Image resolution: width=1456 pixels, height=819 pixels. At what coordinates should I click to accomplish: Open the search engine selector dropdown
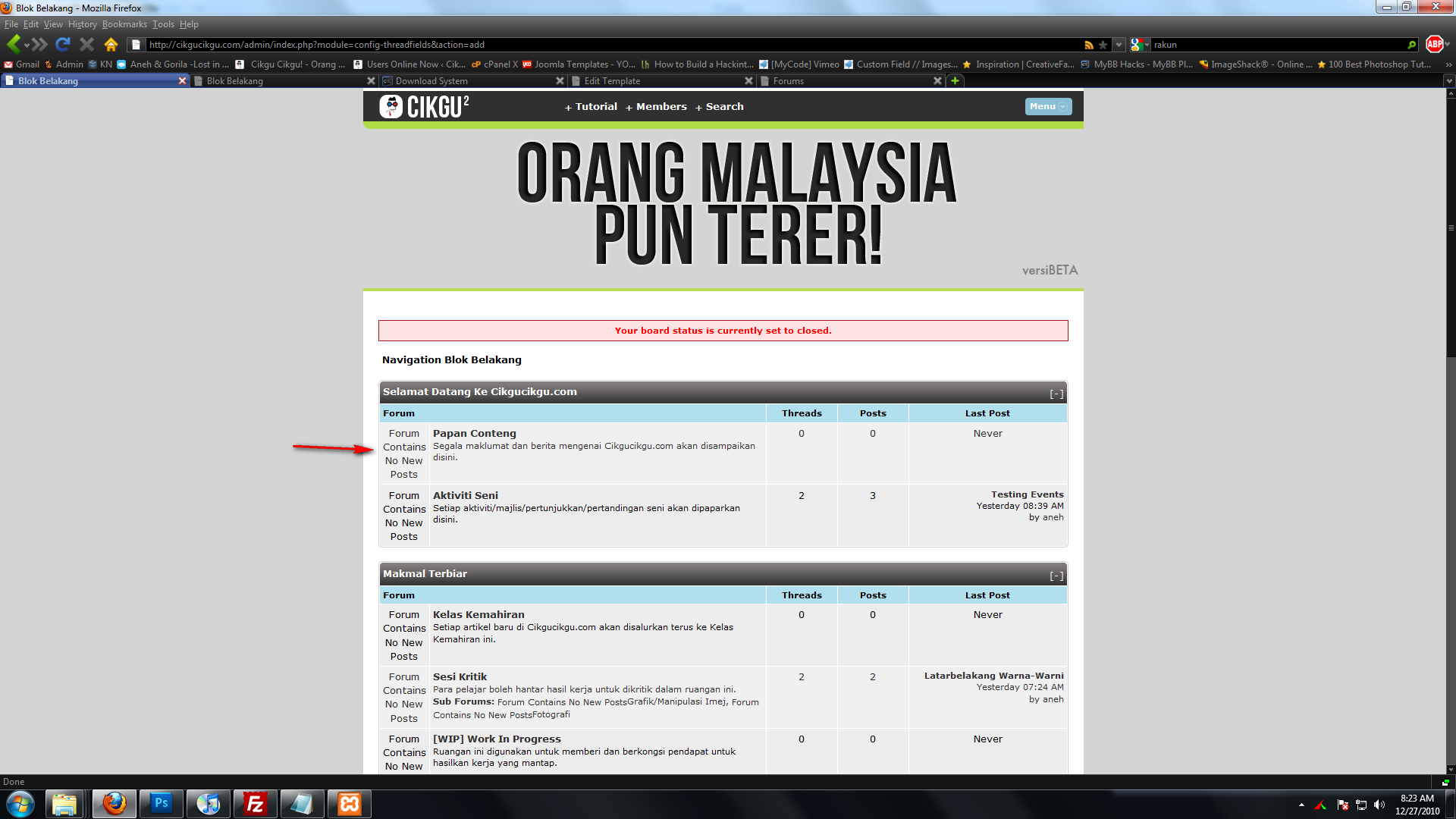point(1140,45)
